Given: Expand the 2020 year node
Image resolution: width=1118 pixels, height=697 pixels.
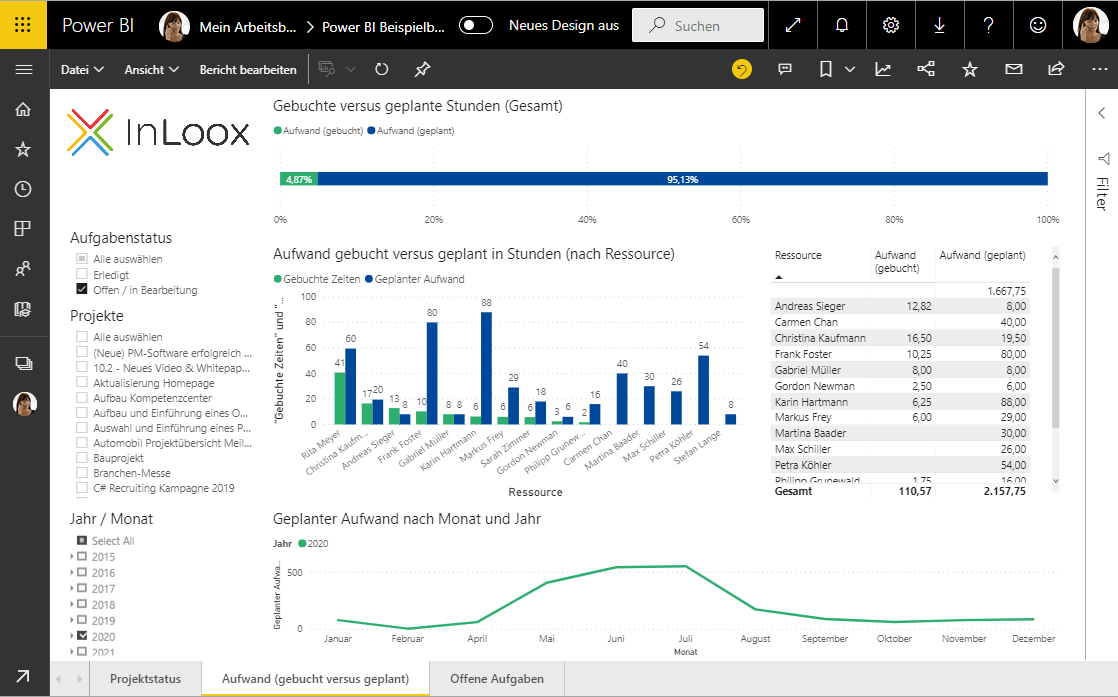Looking at the screenshot, I should click(72, 636).
